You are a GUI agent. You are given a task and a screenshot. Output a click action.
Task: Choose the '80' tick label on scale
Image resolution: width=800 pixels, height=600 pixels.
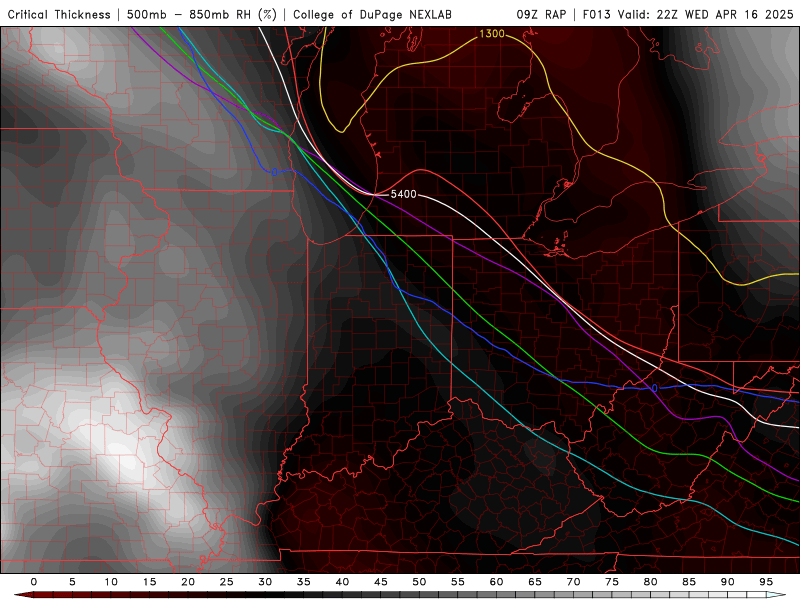(650, 582)
